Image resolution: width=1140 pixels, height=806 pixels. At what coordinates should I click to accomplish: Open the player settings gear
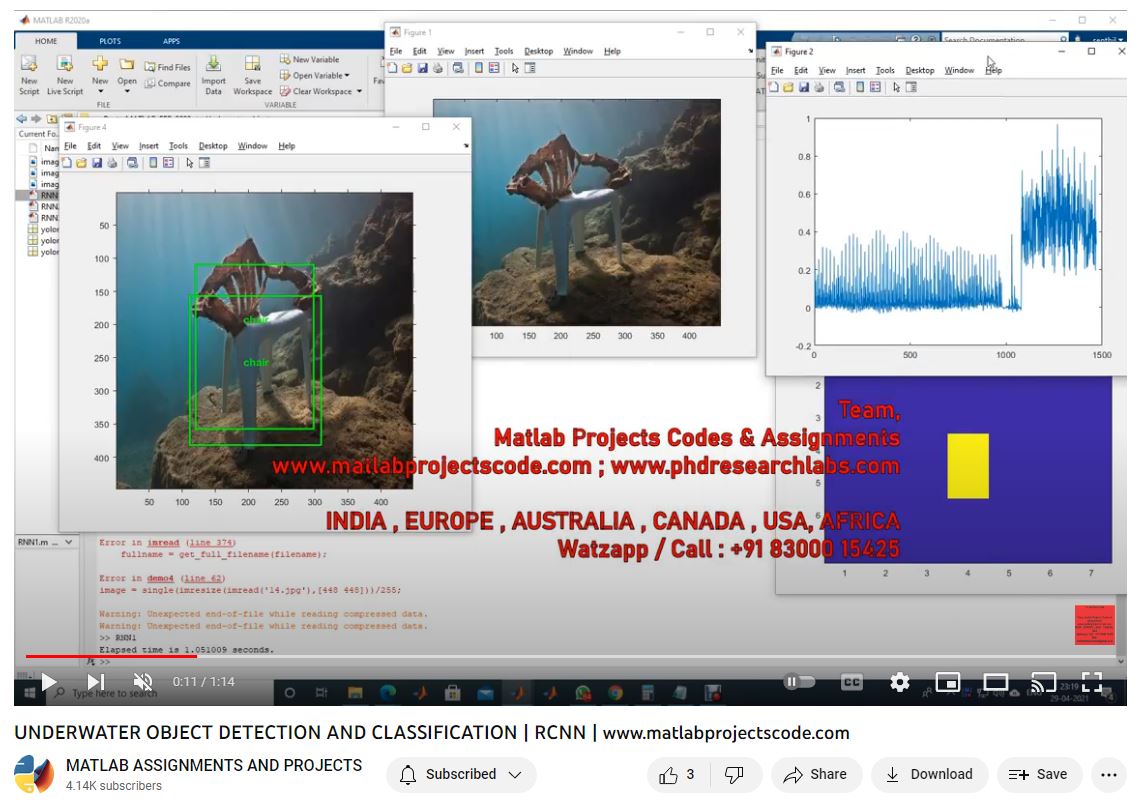pyautogui.click(x=899, y=682)
